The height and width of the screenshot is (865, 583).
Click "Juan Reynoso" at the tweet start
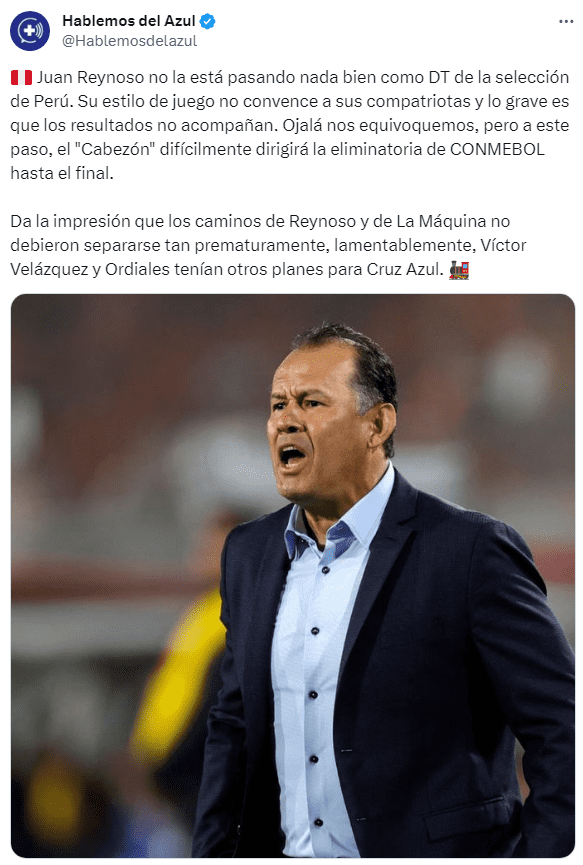(90, 77)
